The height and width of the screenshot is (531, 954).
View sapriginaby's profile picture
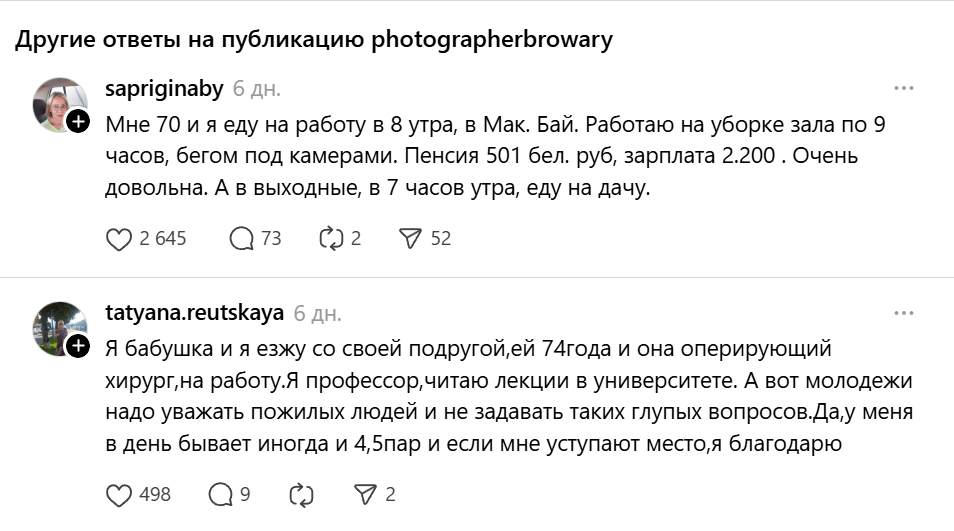60,103
